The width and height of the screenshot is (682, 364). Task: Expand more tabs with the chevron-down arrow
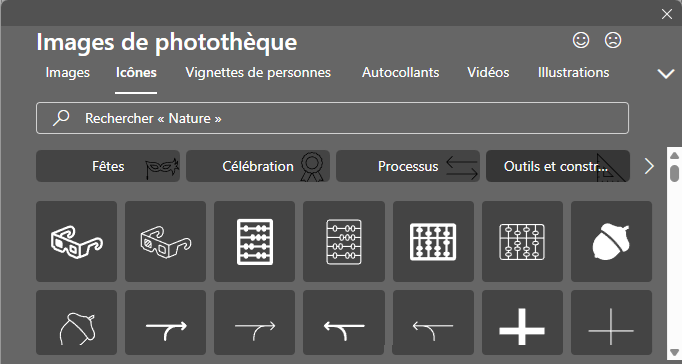[665, 73]
